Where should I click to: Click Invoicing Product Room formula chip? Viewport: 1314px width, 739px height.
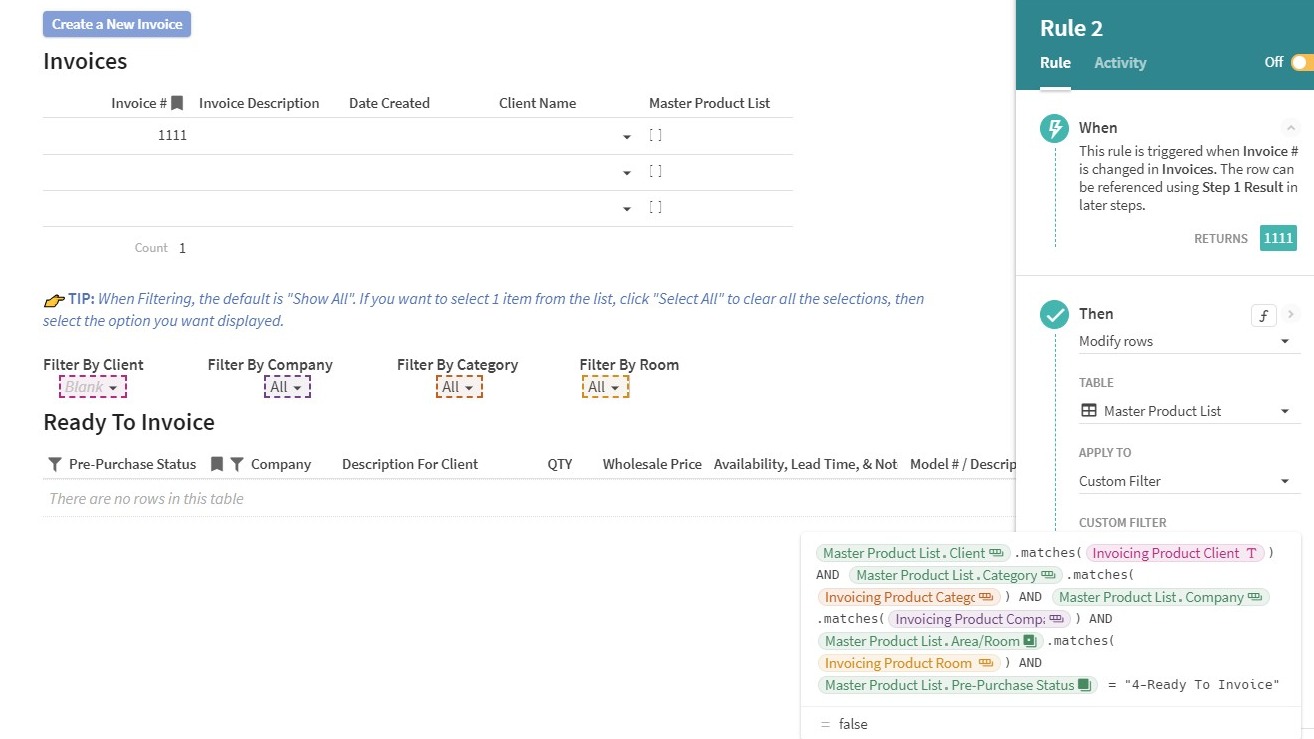[908, 663]
